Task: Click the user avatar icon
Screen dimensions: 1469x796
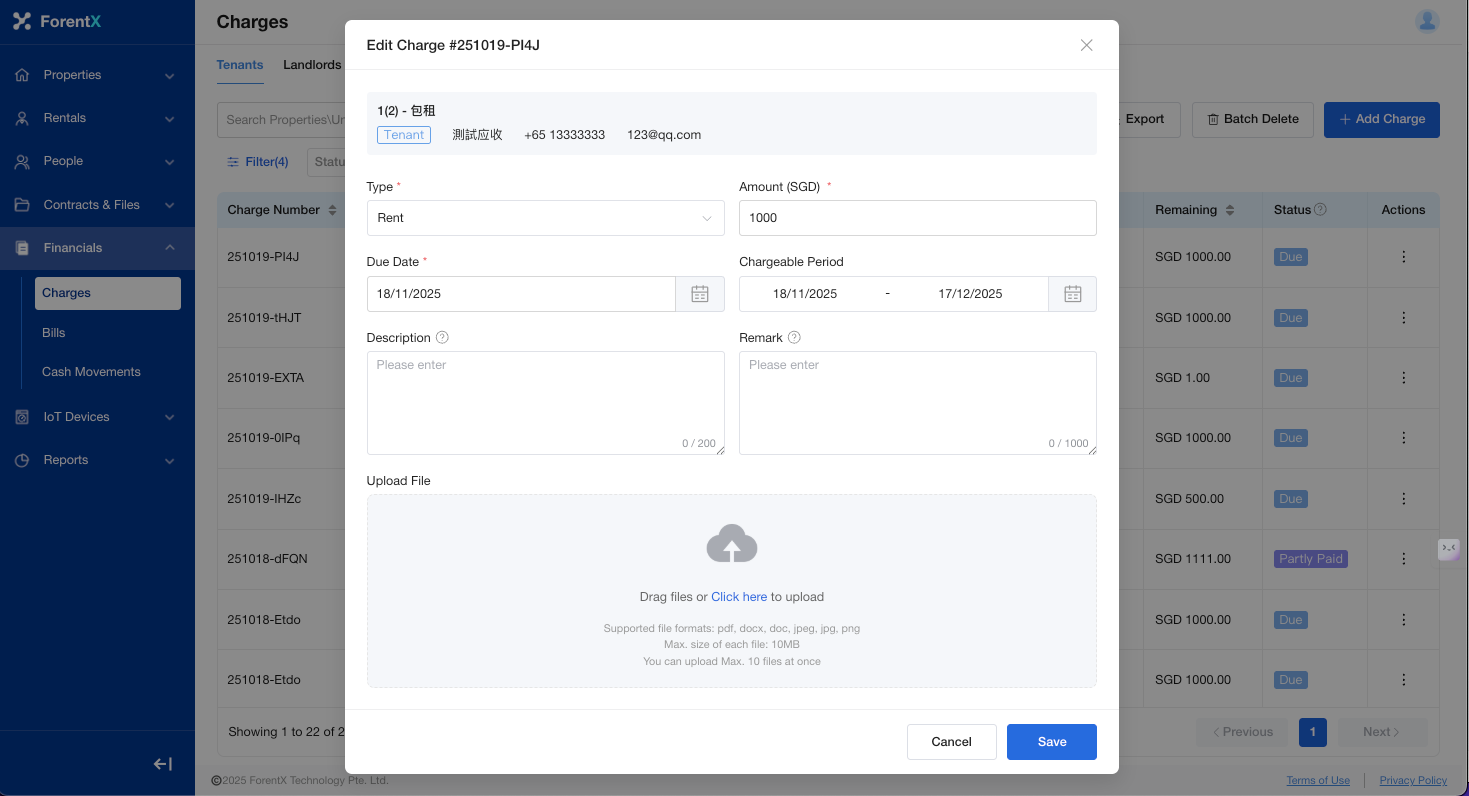Action: (1426, 21)
